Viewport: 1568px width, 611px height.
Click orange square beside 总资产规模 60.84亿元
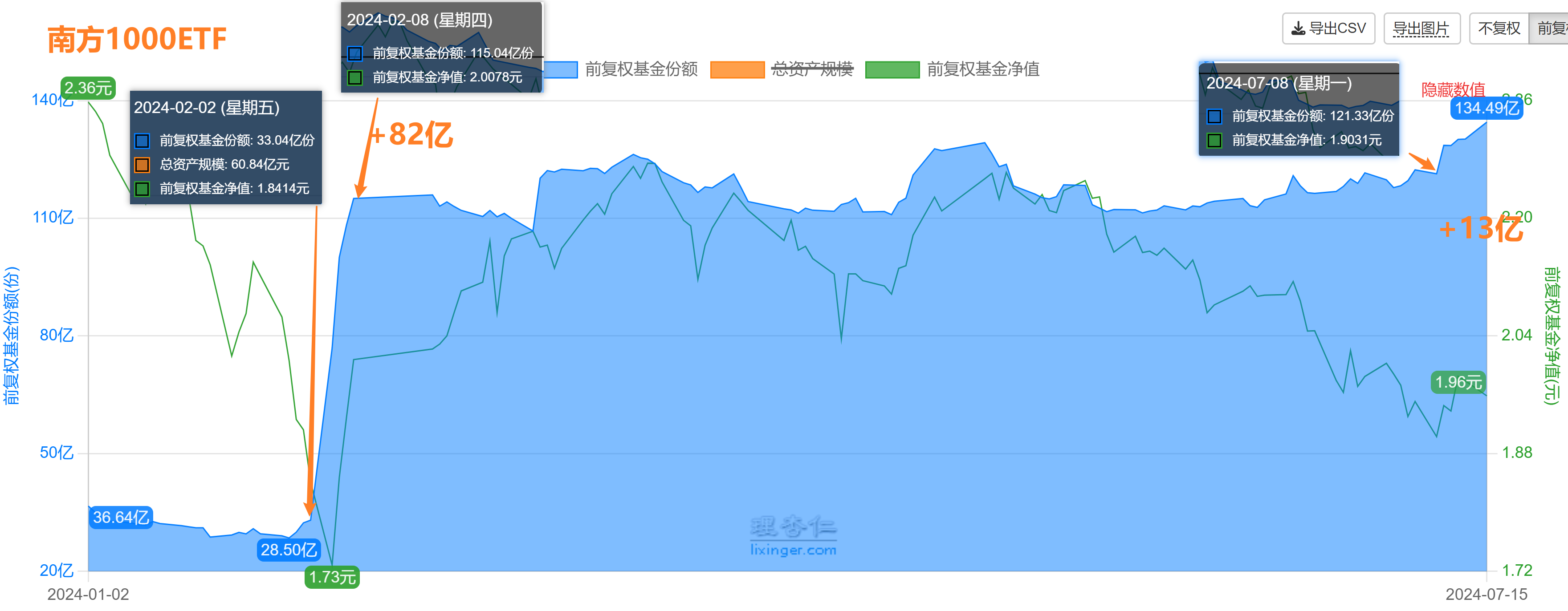click(142, 165)
